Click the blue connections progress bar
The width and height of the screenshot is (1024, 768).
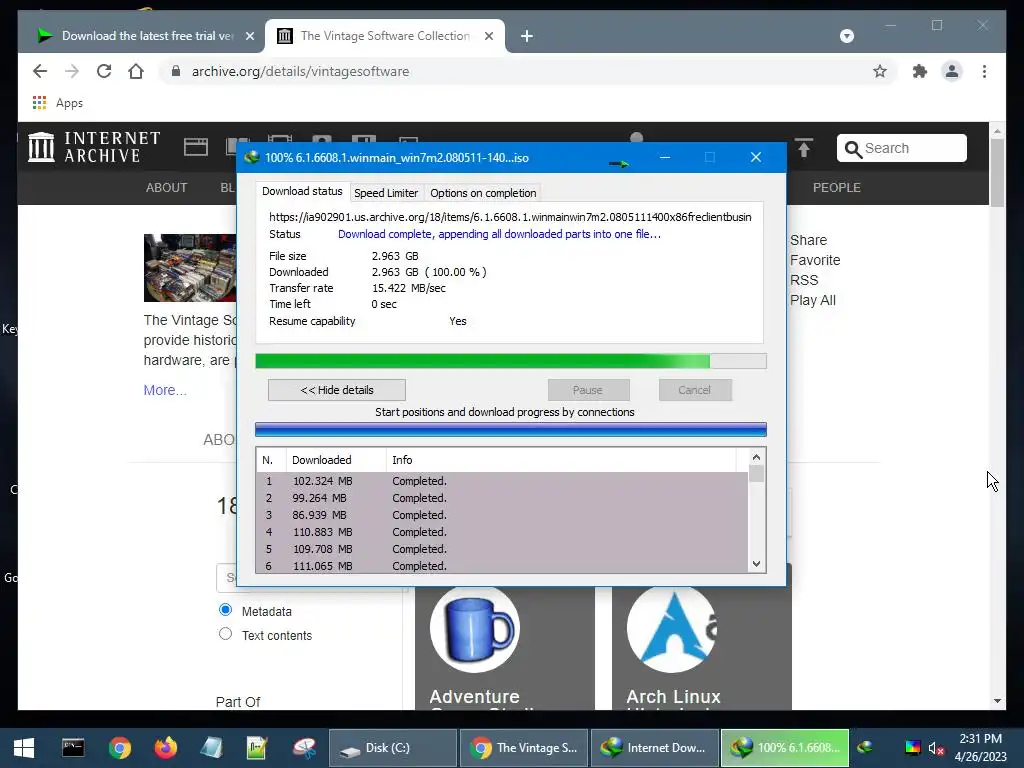click(x=511, y=429)
